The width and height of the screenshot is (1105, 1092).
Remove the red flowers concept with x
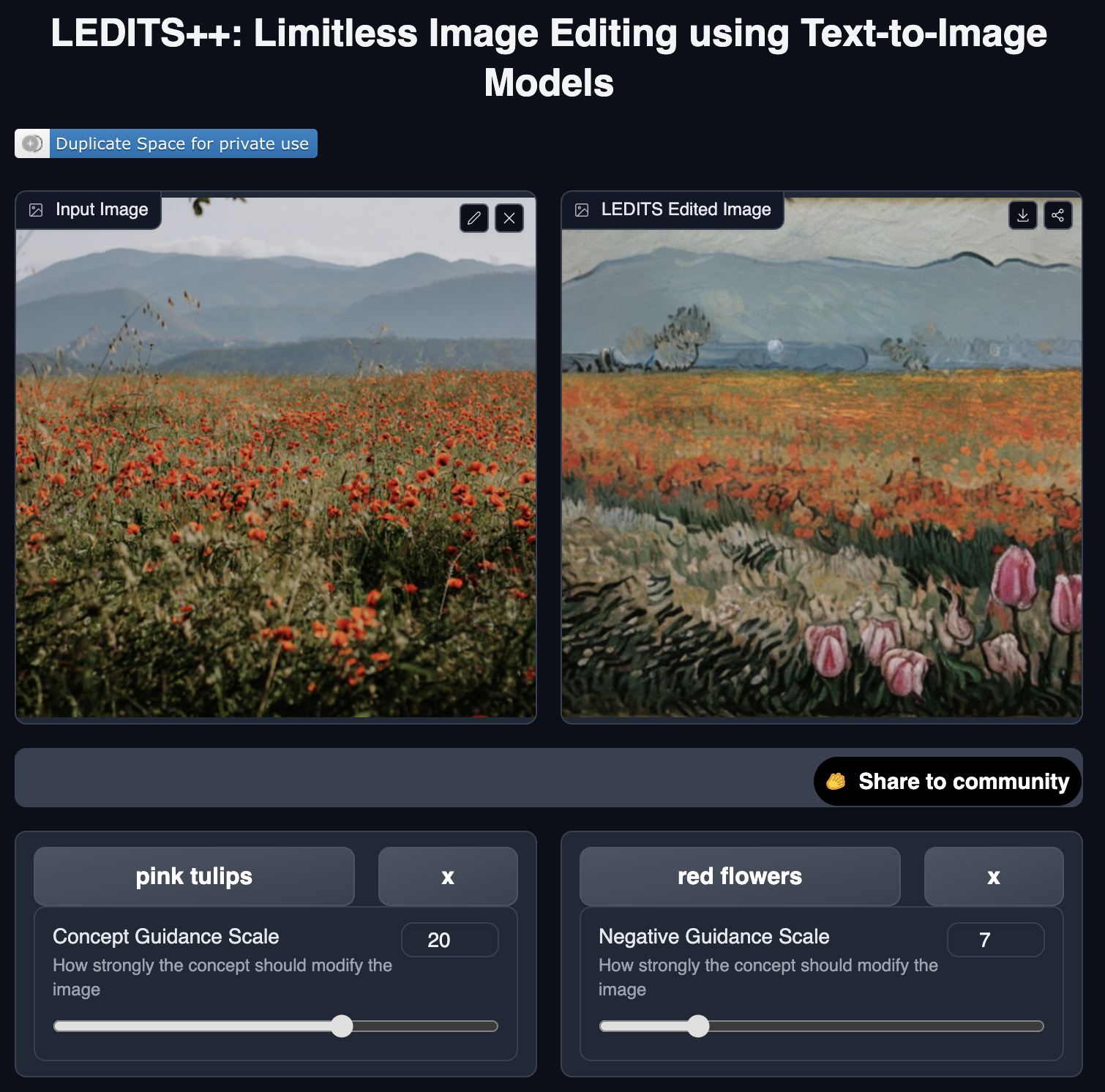click(994, 876)
